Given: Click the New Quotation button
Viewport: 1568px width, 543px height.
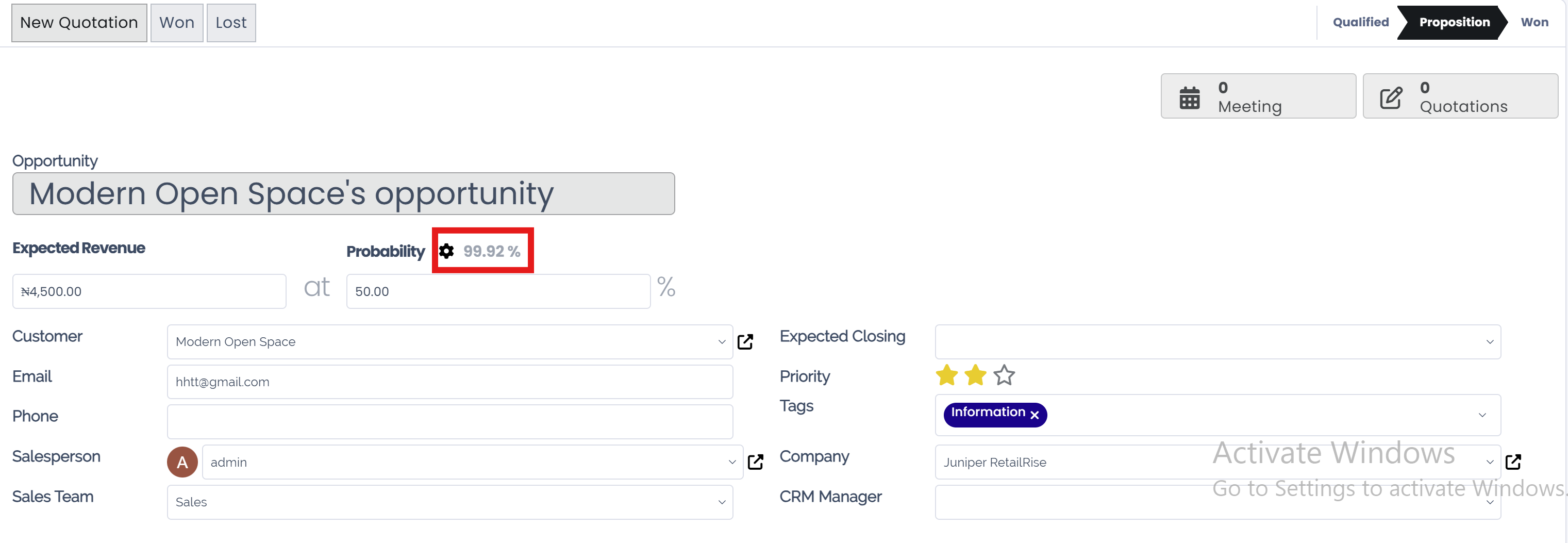Looking at the screenshot, I should coord(79,23).
